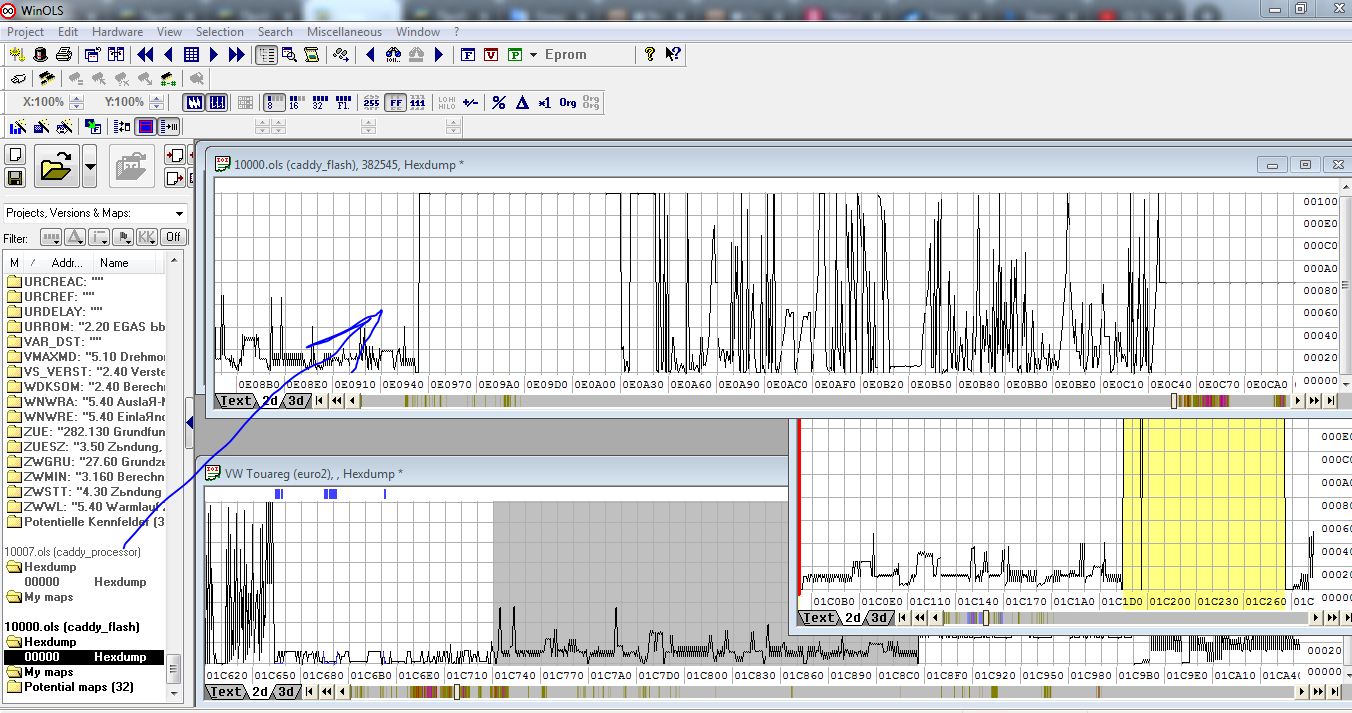Toggle the FF hexadecimal display button
Viewport: 1352px width, 713px height.
click(395, 102)
